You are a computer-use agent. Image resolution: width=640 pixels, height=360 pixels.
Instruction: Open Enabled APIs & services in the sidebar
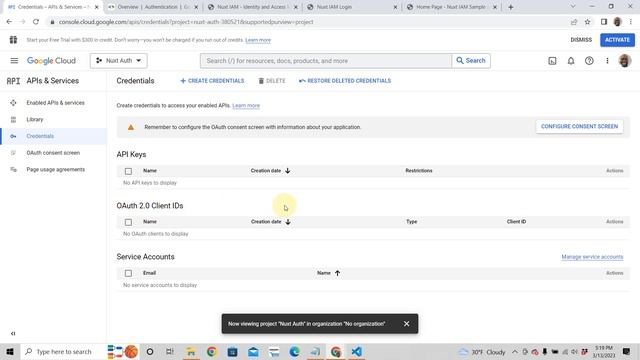55,103
